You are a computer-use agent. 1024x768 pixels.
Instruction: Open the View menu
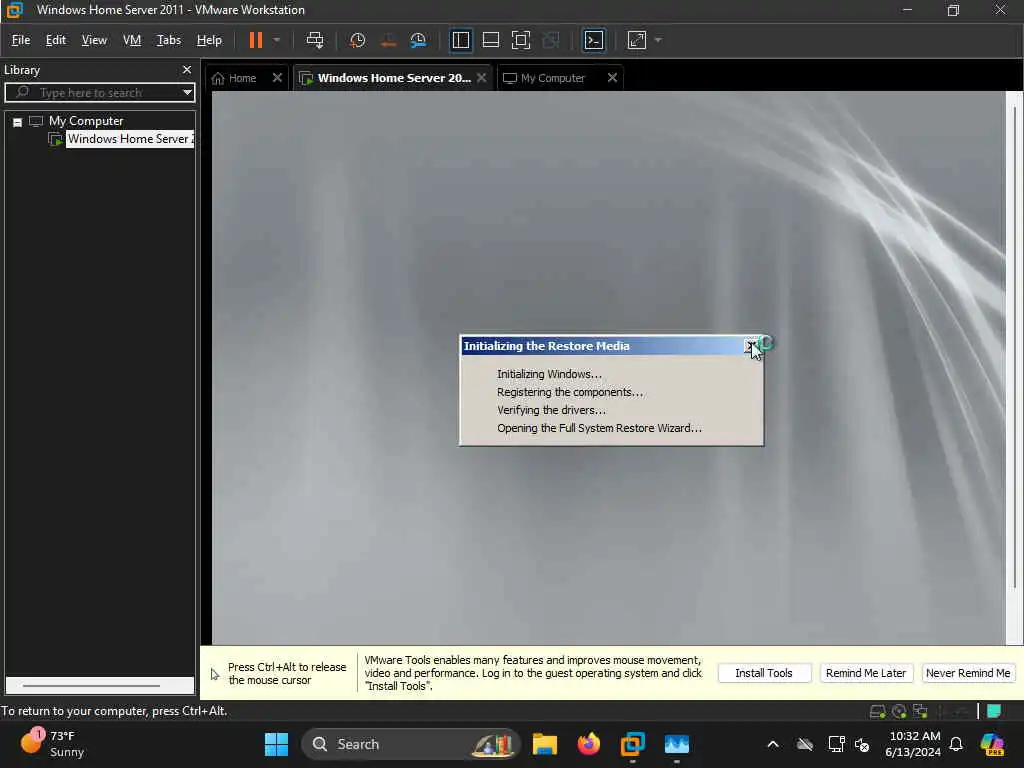click(x=94, y=40)
